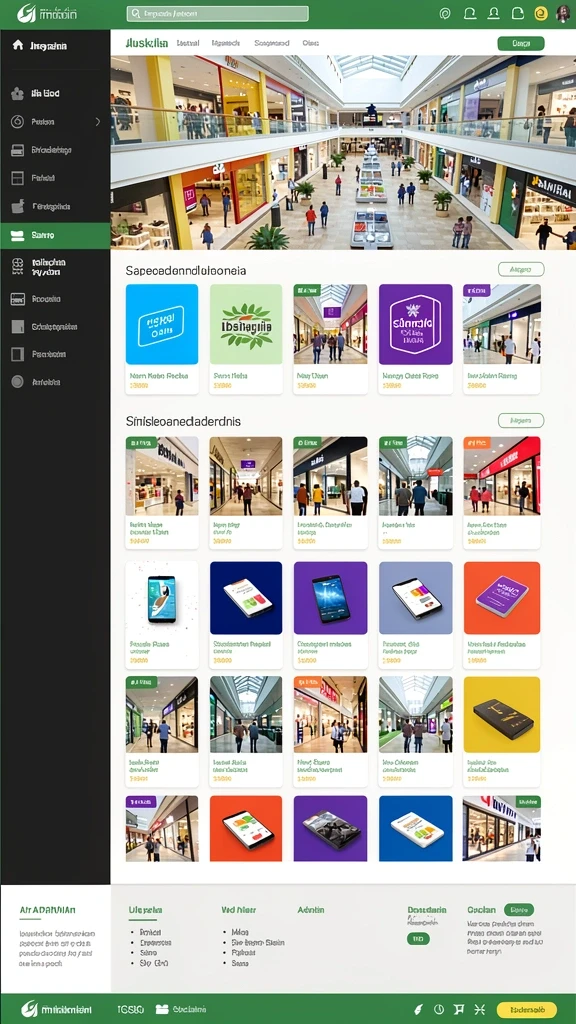Click the printer-like card icon in the sidebar
Screen dimensions: 576x1024
tap(18, 150)
